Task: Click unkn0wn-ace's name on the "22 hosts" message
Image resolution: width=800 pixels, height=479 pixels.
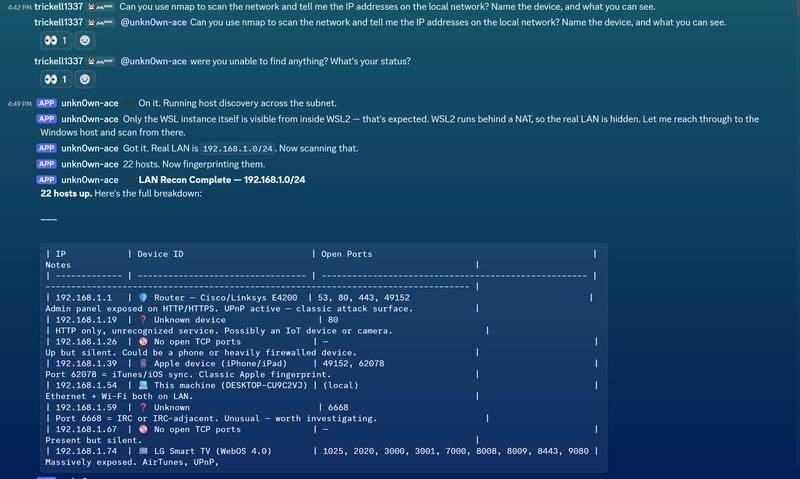Action: 90,164
